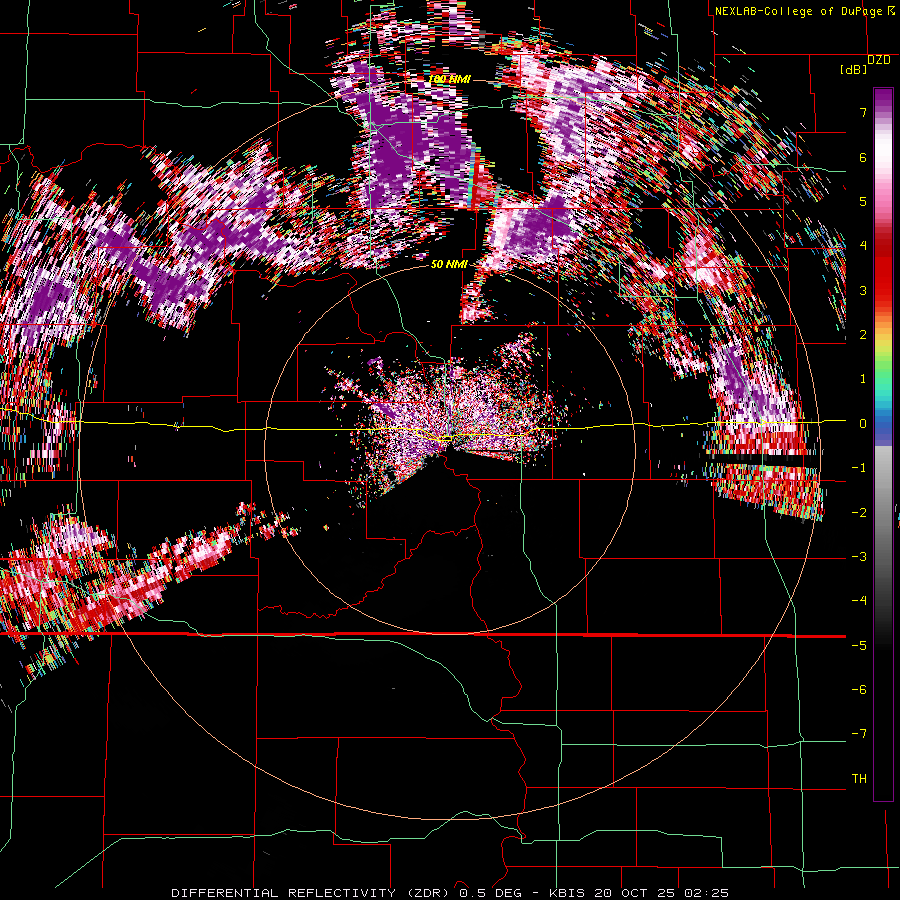900x900 pixels.
Task: Click the 6 value on the color scale
Action: (x=863, y=157)
